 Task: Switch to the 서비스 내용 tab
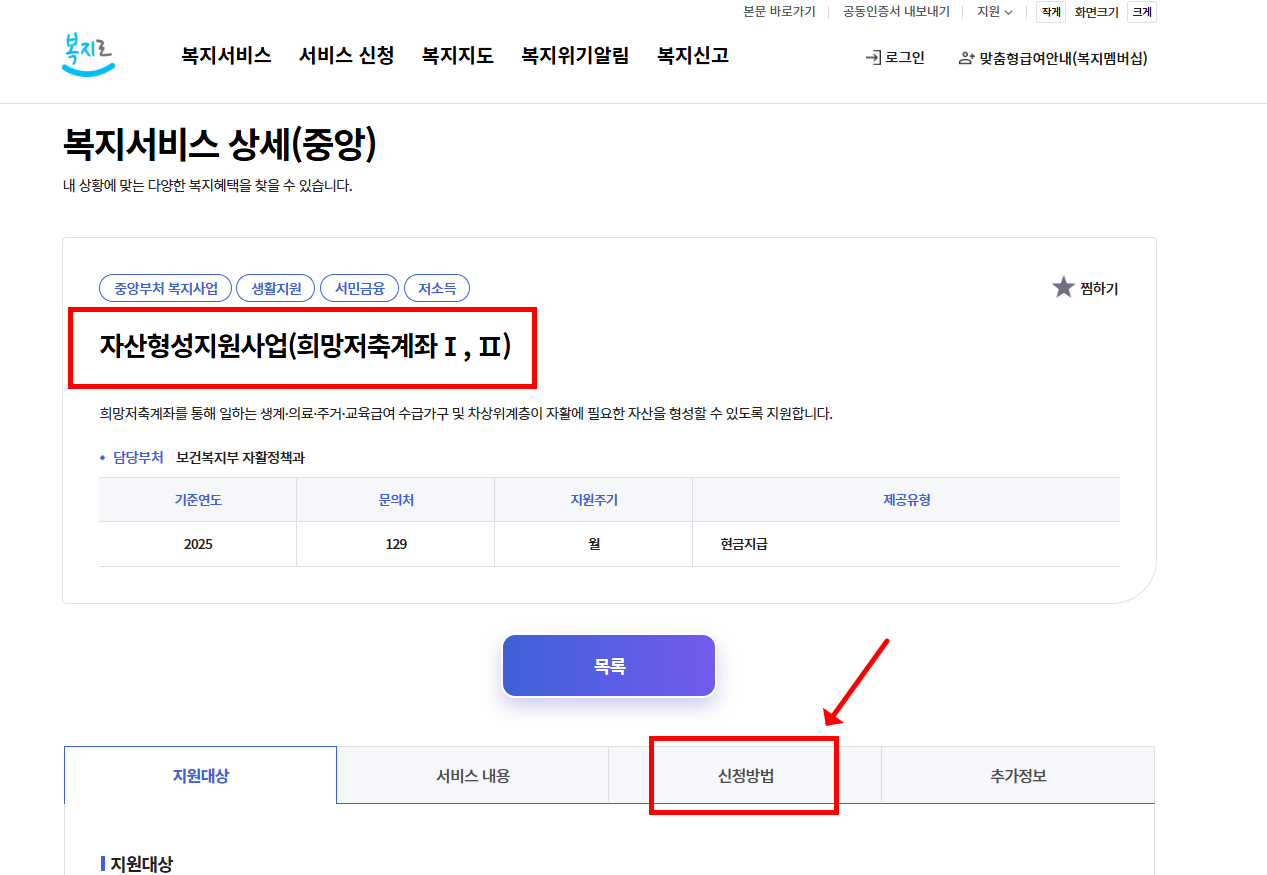tap(472, 774)
